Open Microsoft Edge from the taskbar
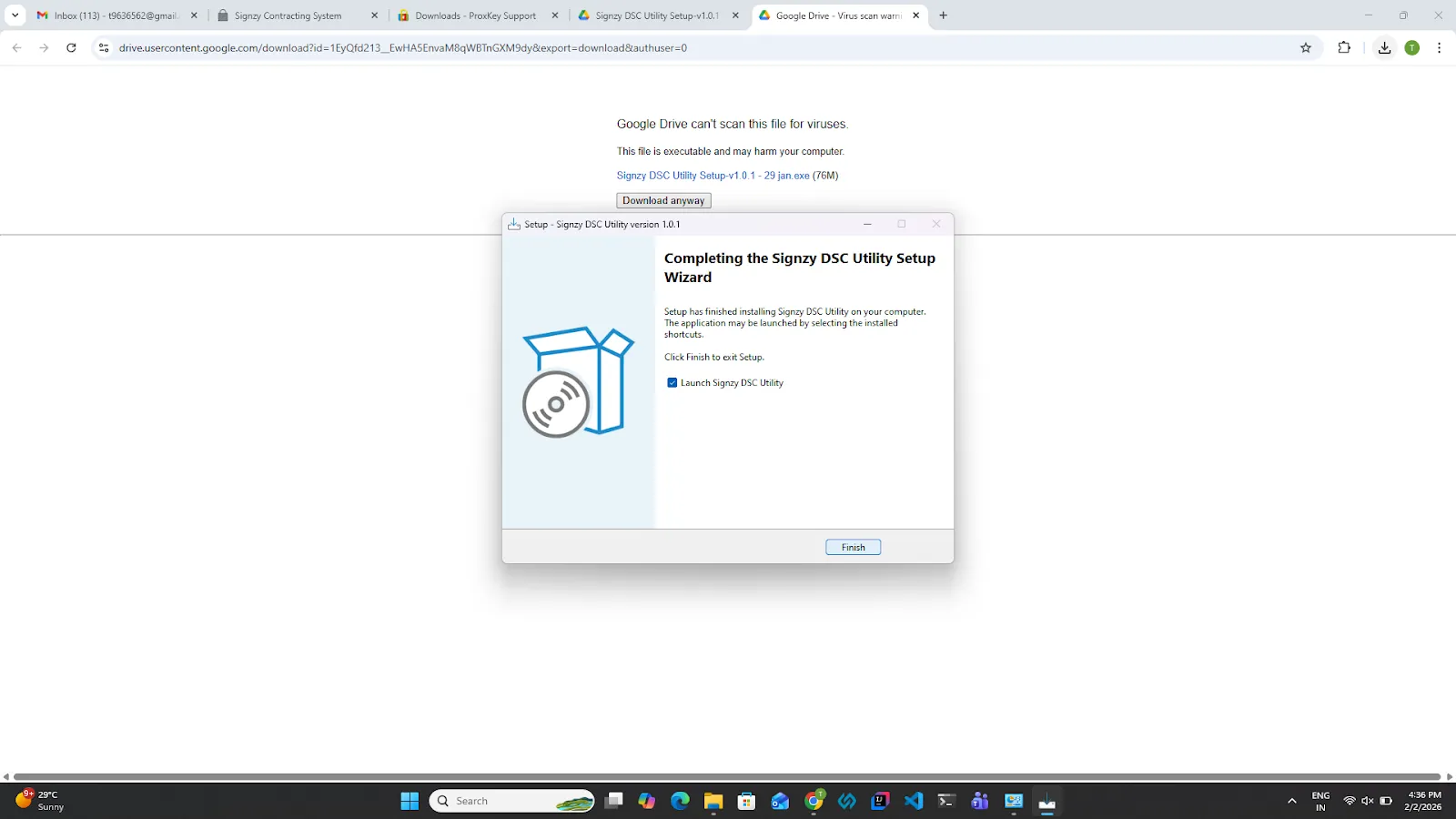 point(680,801)
